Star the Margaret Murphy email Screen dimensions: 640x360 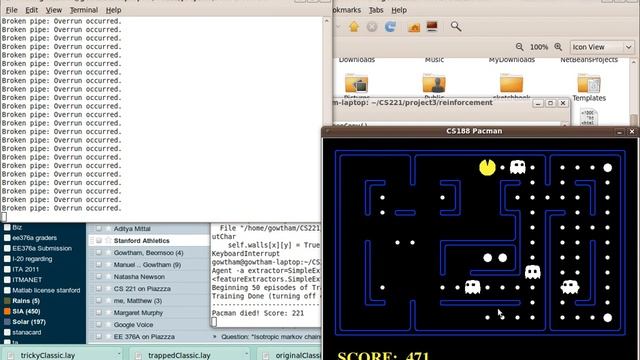coord(108,313)
